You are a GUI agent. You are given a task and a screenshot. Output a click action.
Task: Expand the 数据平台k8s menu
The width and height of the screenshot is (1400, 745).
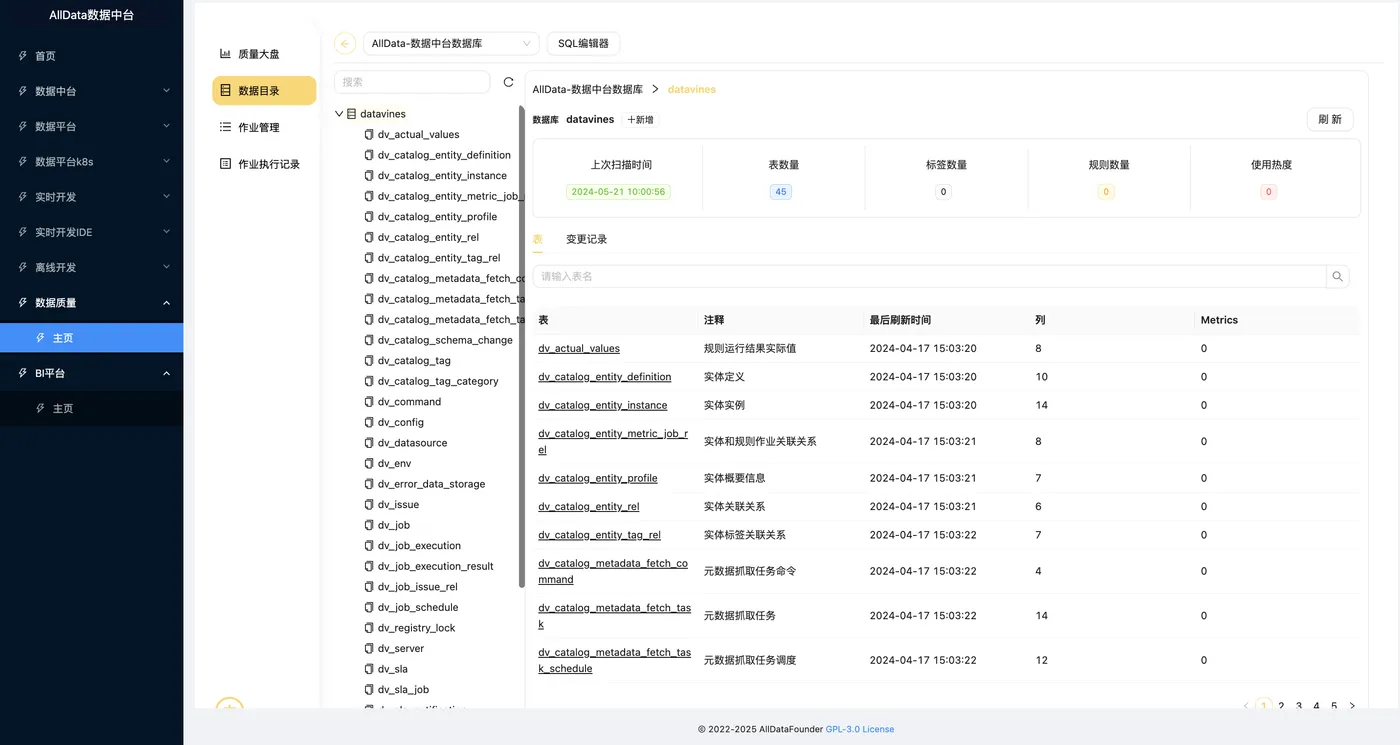coord(91,162)
